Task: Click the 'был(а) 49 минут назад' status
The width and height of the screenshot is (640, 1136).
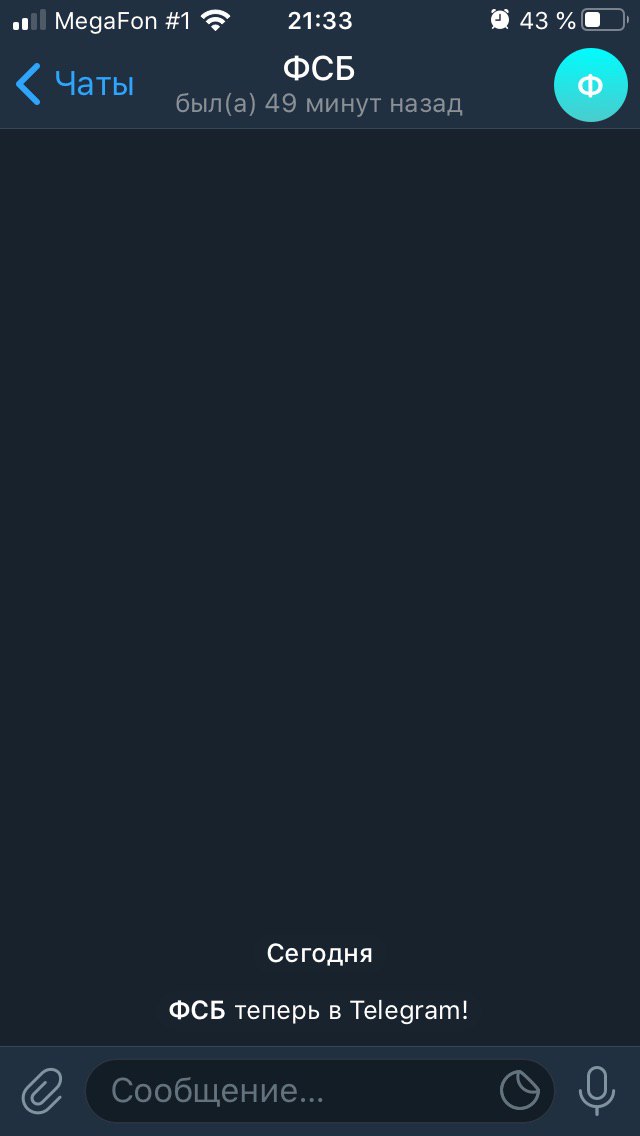Action: click(319, 104)
